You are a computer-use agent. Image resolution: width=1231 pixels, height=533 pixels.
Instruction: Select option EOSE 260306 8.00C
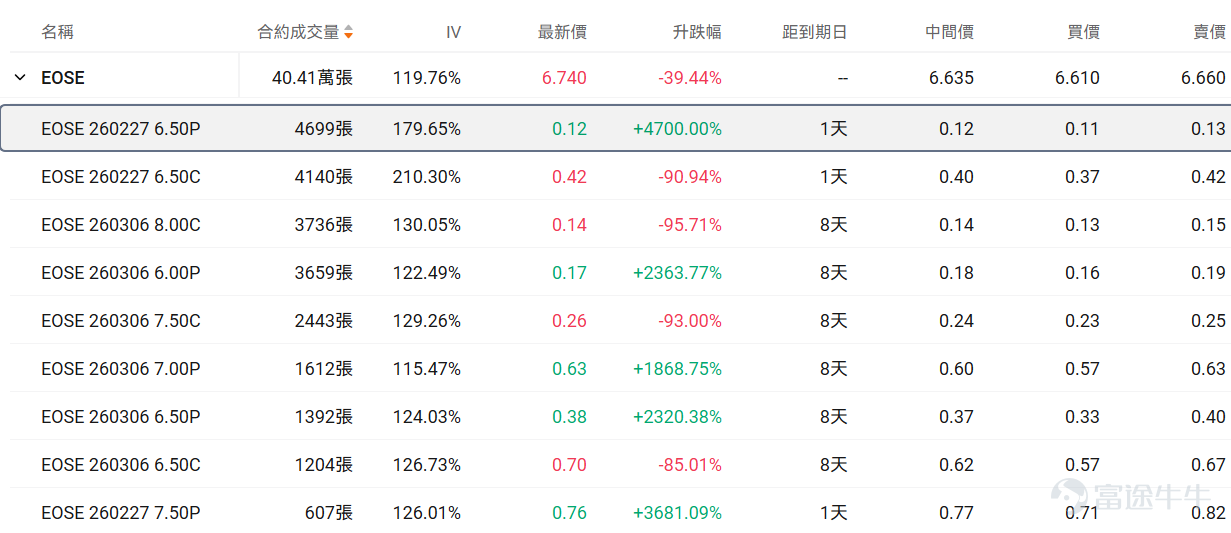click(121, 225)
